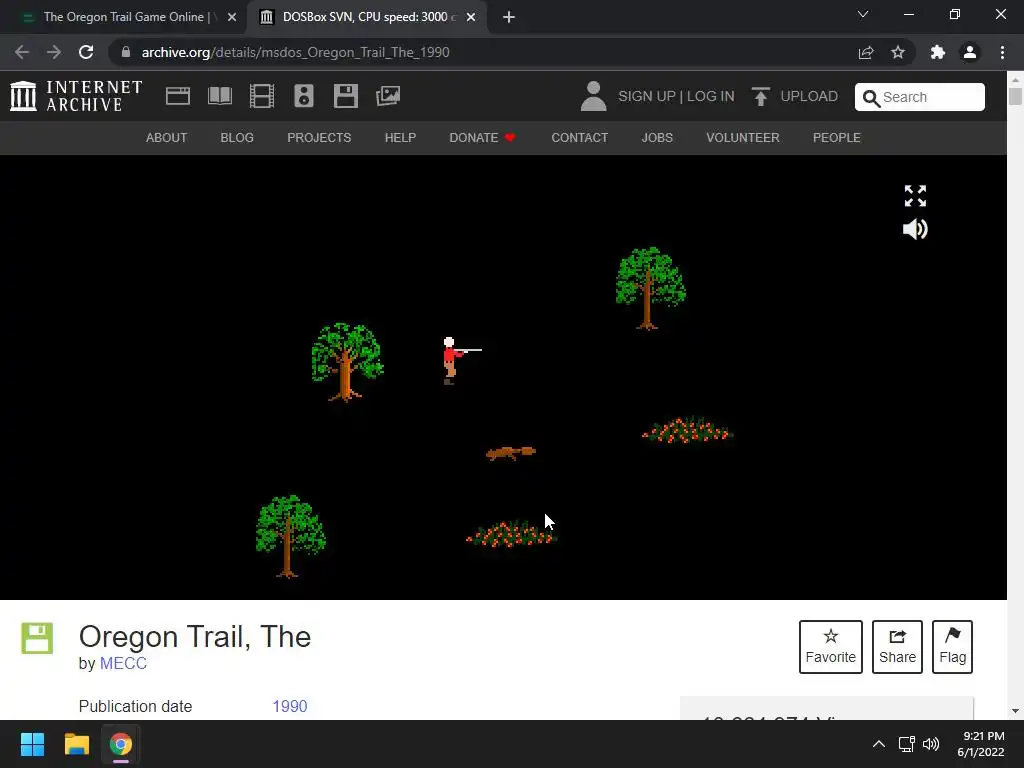Reload the current page

coord(86,52)
